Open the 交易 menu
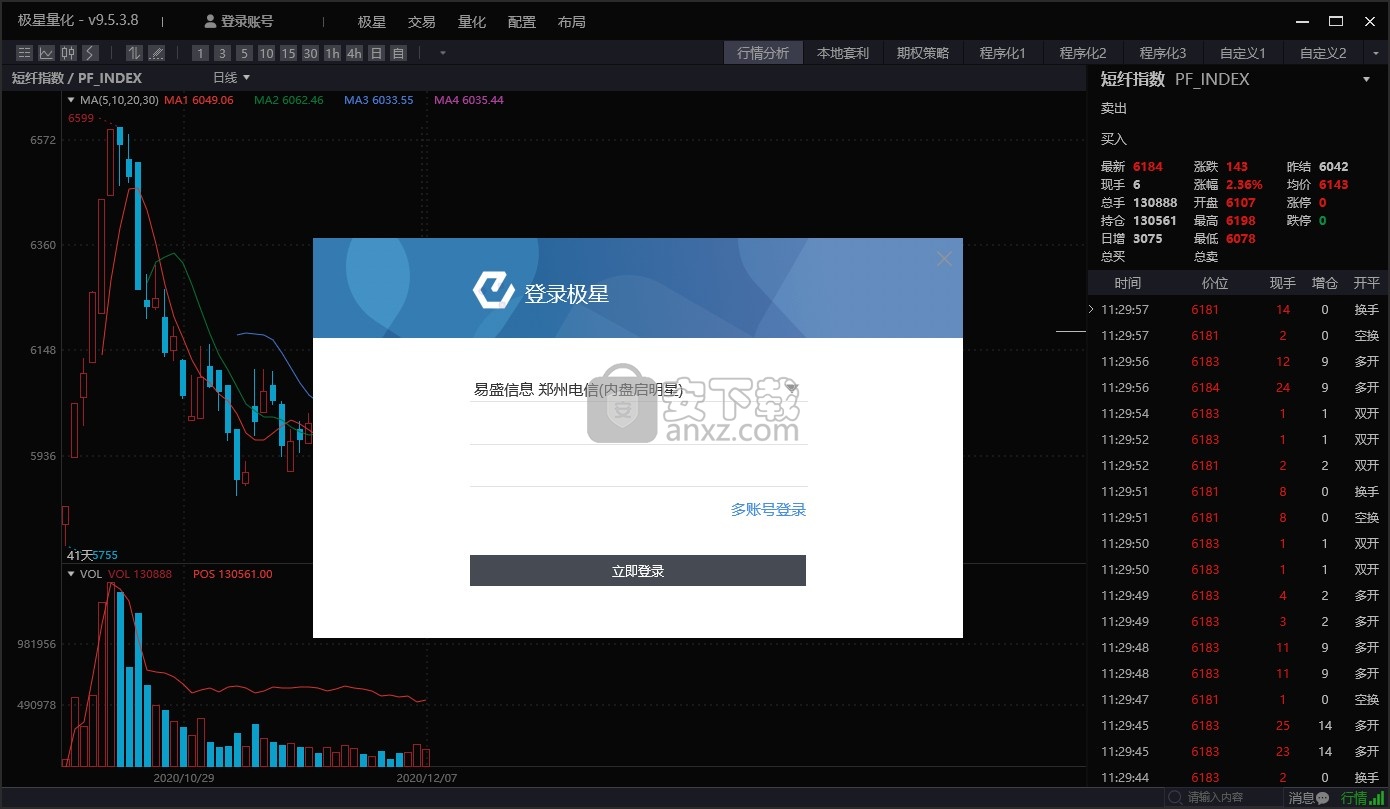This screenshot has height=809, width=1390. [422, 21]
